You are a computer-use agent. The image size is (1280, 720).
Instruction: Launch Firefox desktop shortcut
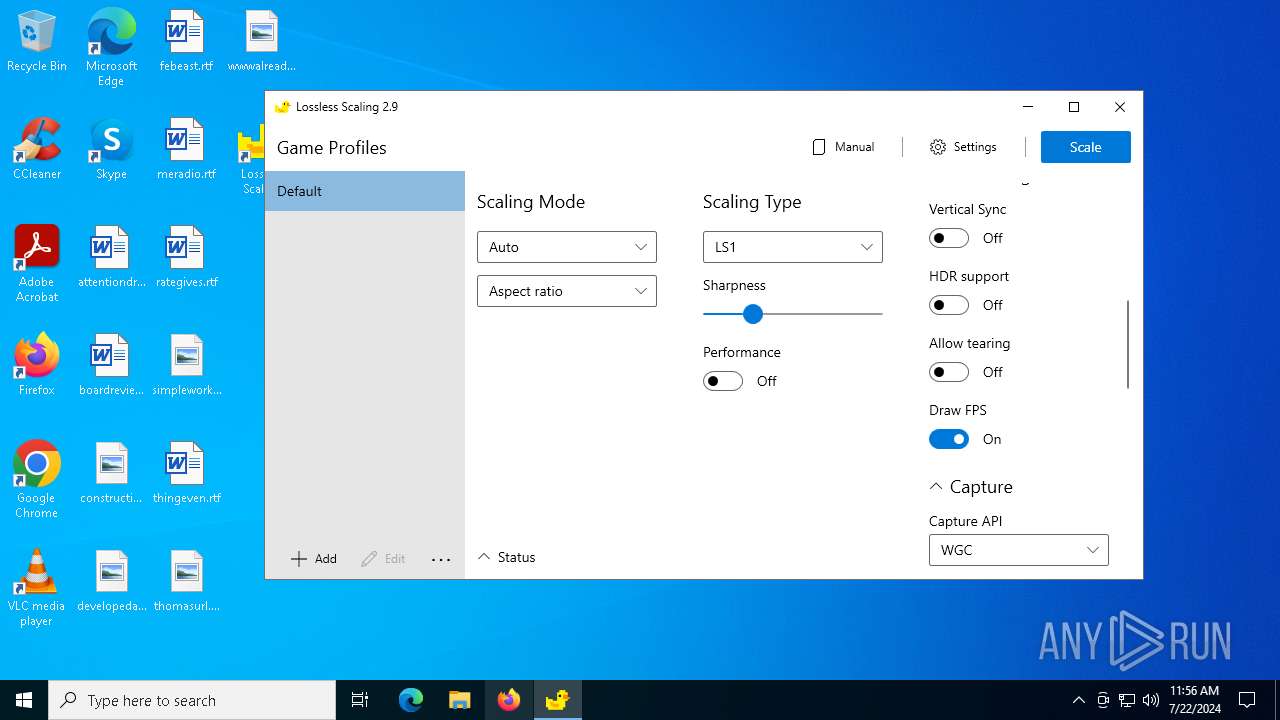[x=37, y=366]
